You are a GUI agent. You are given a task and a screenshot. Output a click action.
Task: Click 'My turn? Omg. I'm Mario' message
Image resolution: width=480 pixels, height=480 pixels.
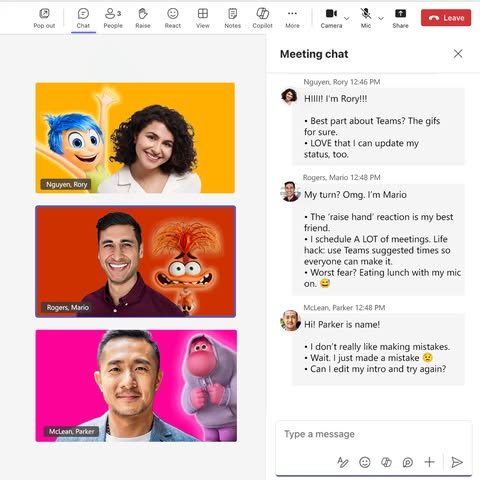tap(355, 195)
